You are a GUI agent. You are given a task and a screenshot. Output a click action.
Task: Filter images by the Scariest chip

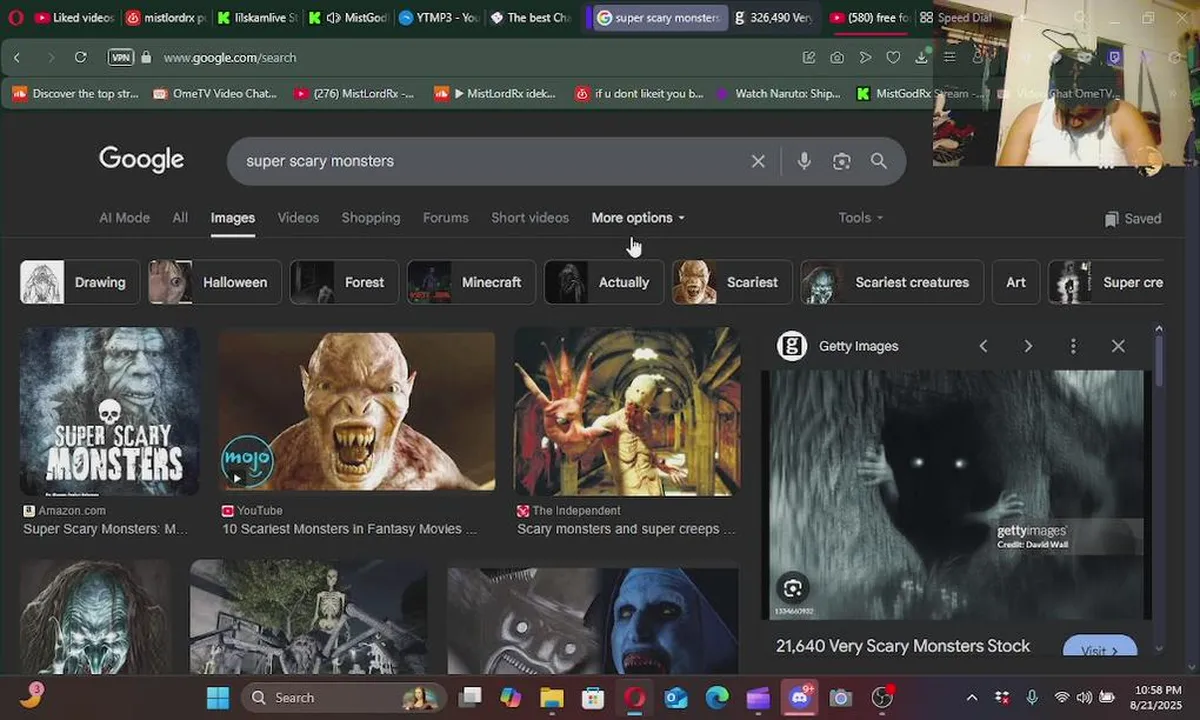point(732,282)
